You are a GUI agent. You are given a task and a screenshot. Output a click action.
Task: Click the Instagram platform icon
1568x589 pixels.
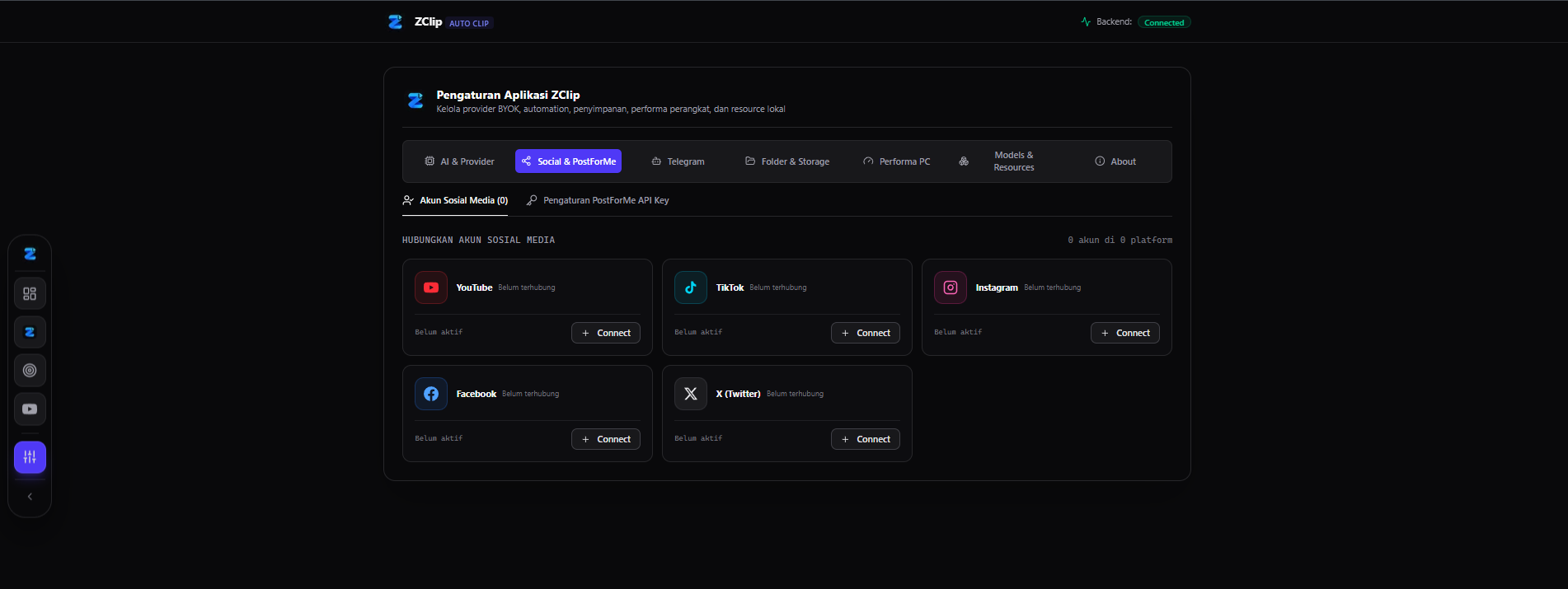[x=951, y=287]
